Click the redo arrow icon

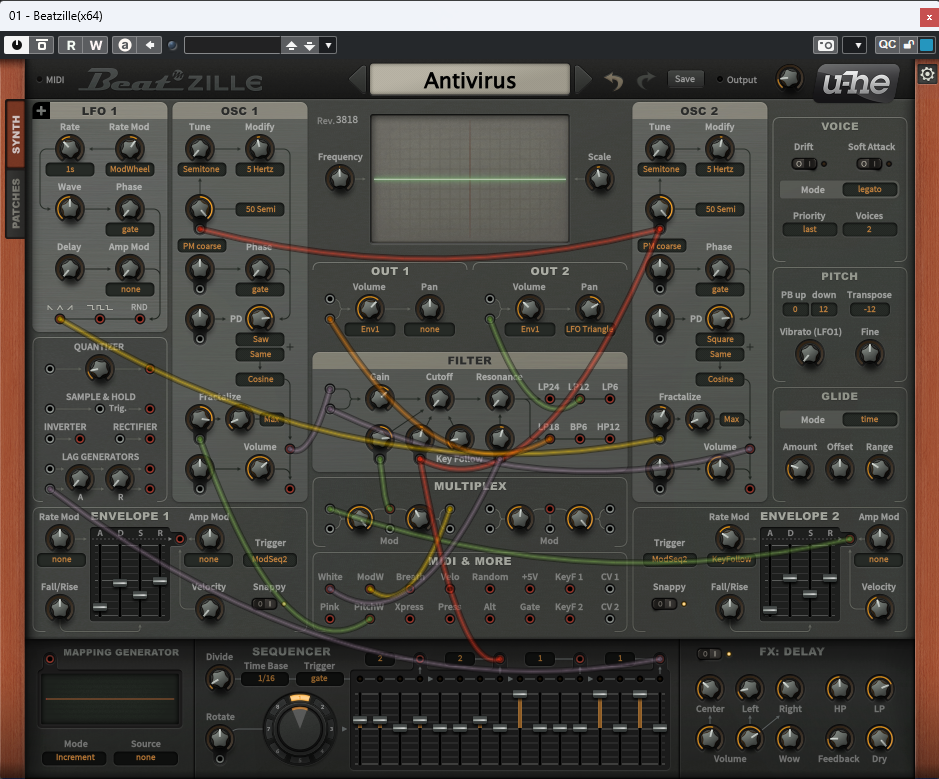point(645,80)
